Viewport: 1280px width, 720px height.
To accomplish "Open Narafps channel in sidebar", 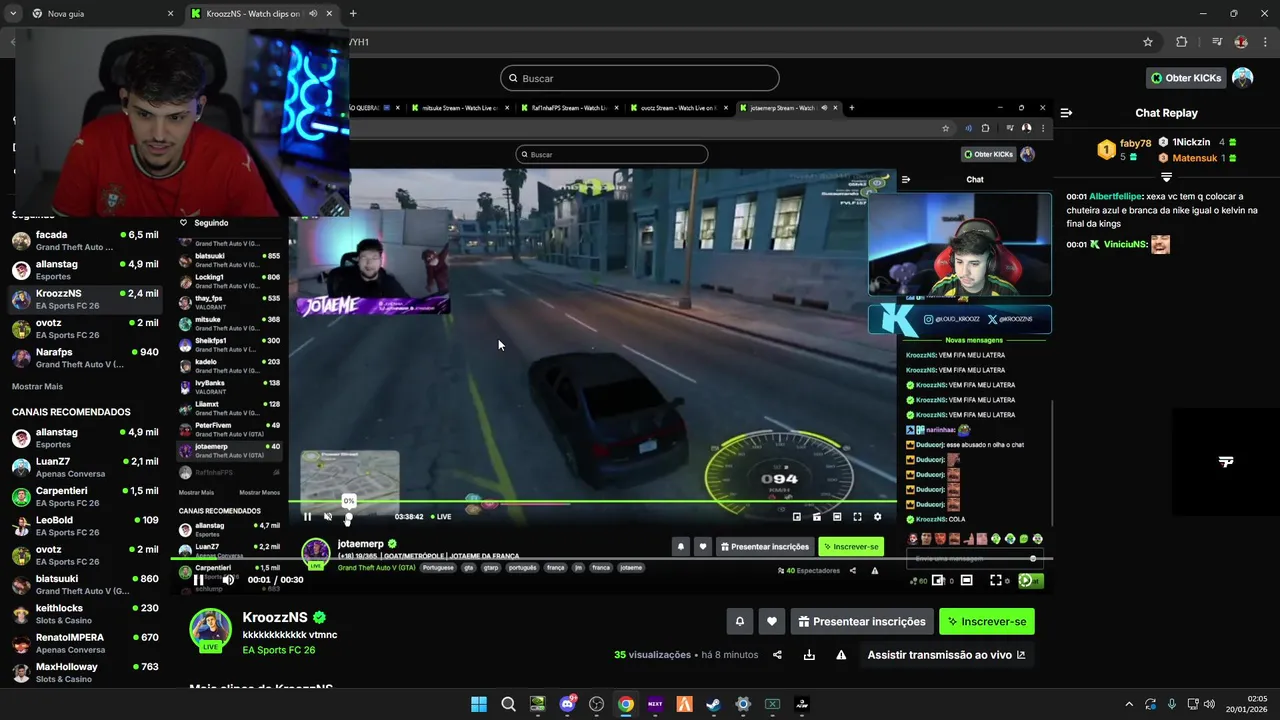I will (85, 358).
